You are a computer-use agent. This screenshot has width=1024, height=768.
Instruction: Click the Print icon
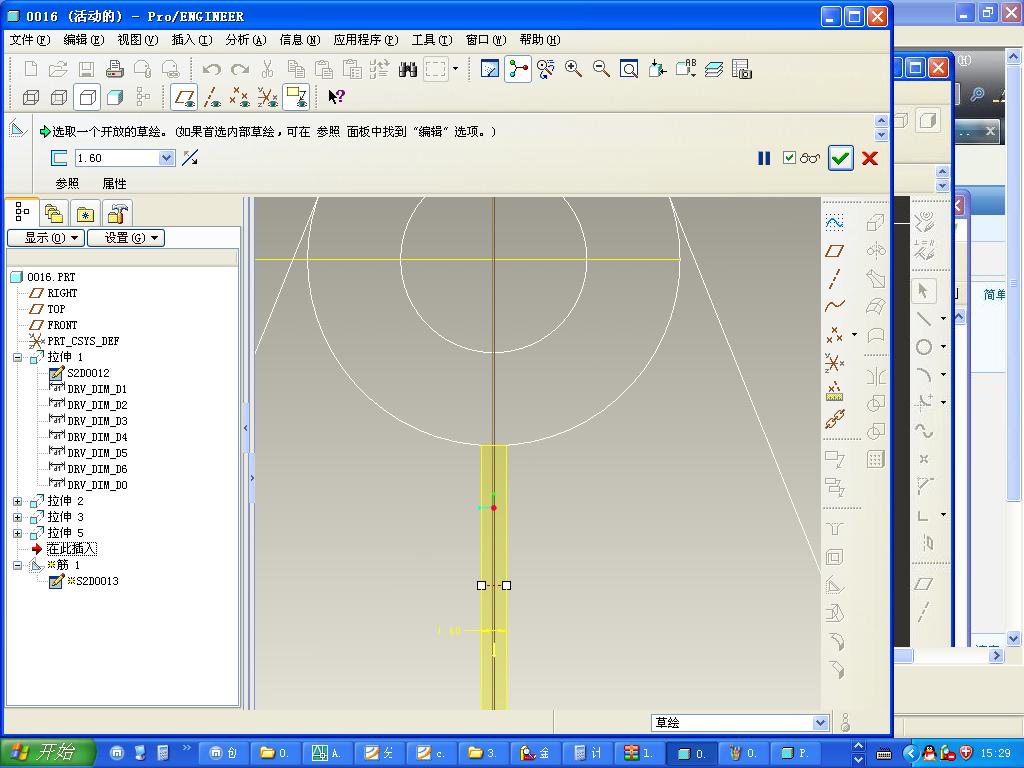pos(115,69)
